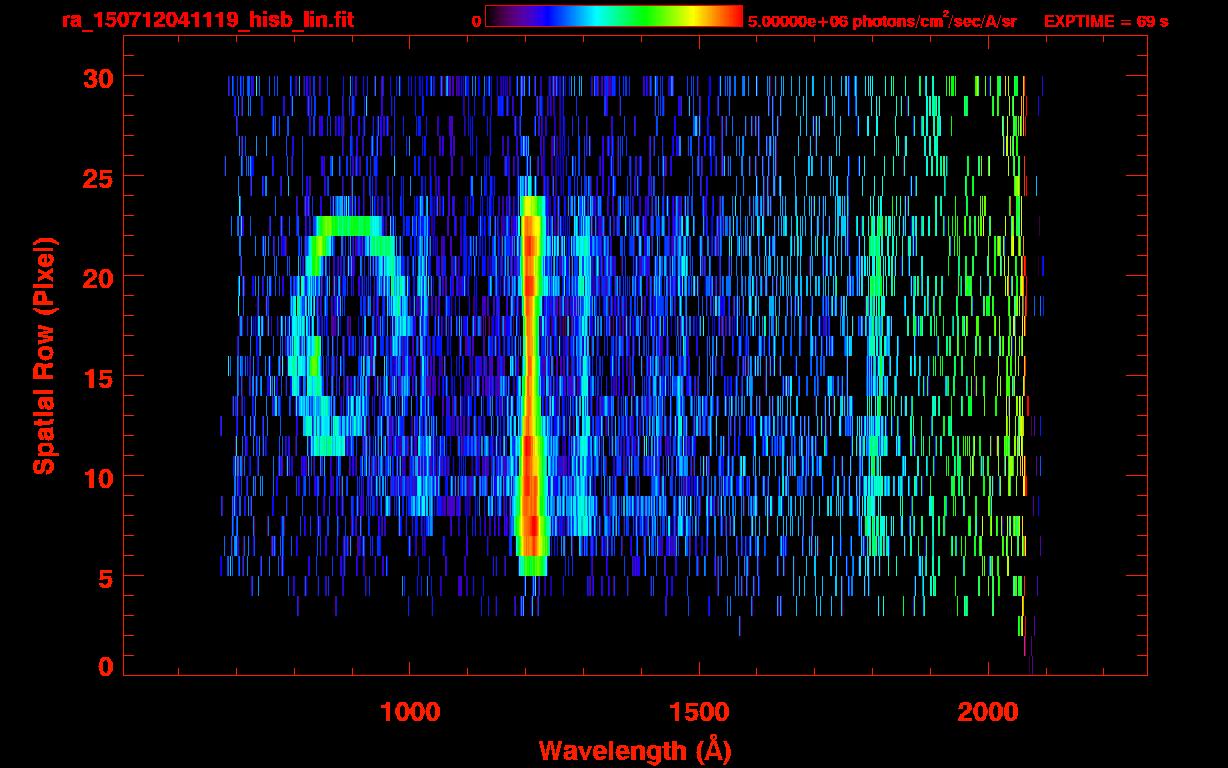Viewport: 1228px width, 768px height.
Task: Click the y-axis tick label 30
Action: point(97,77)
